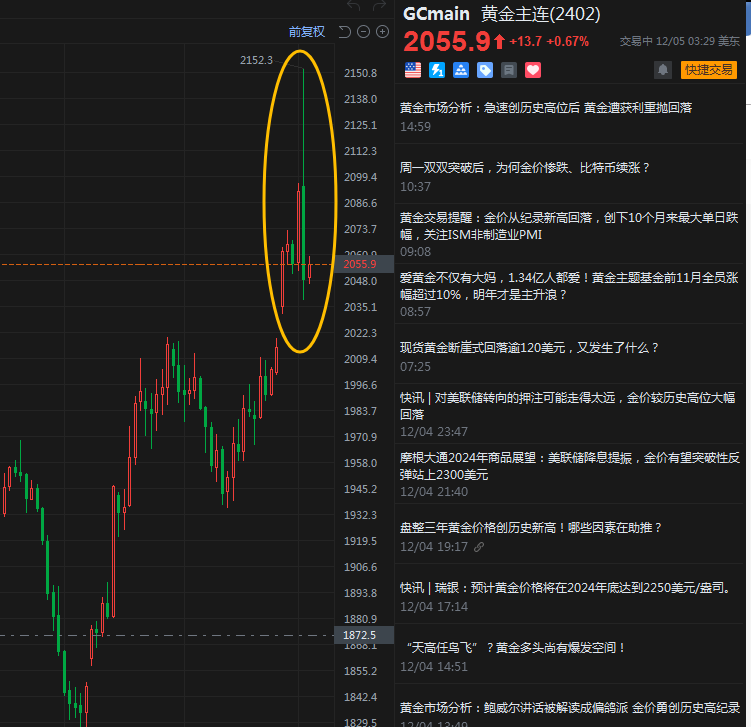Click the 黄金主连(2402) contract name
751x727 pixels.
tap(540, 14)
